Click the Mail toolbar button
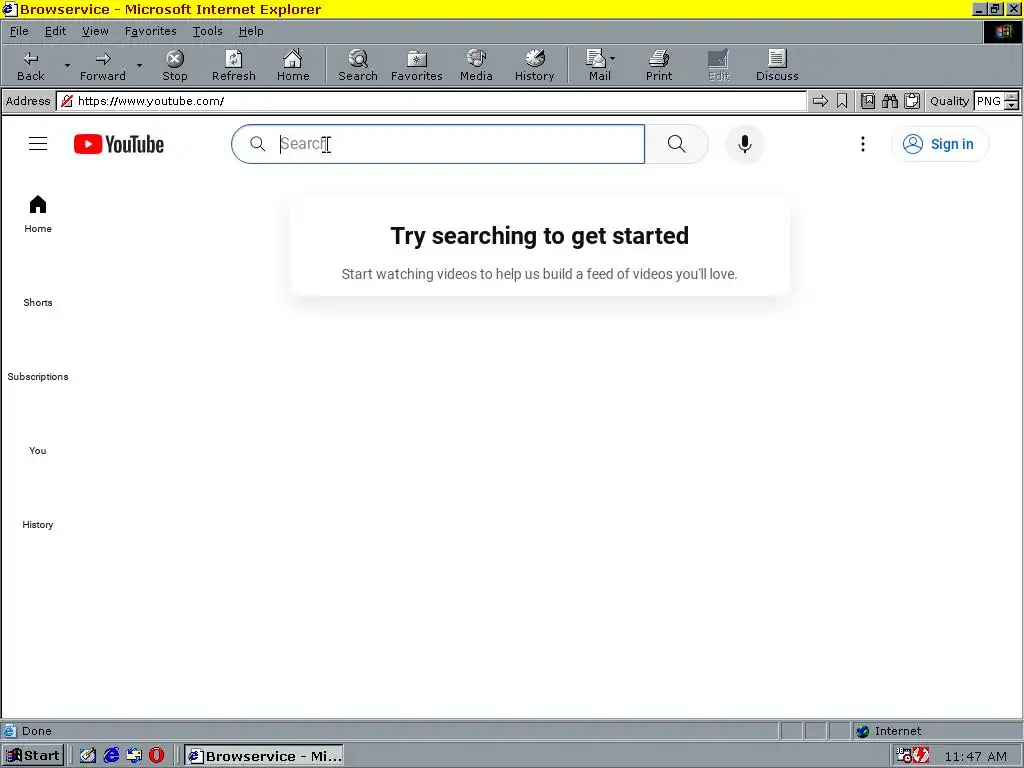 tap(600, 66)
